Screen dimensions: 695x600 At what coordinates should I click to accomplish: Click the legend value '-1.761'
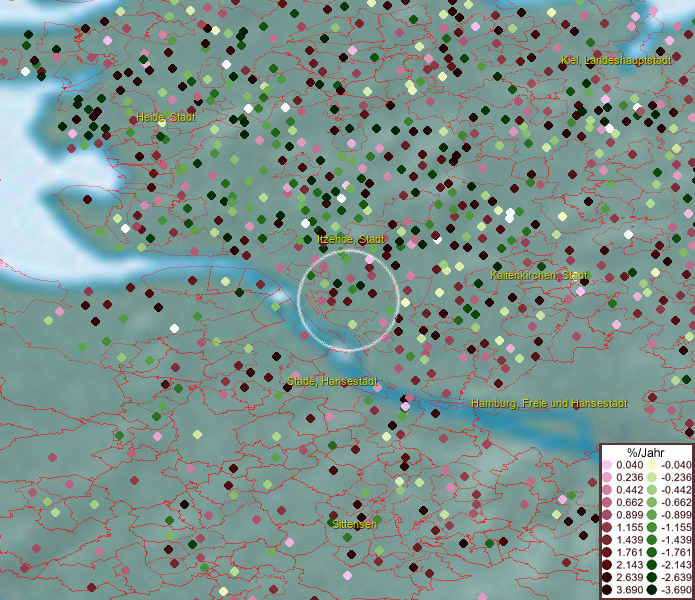[x=676, y=552]
